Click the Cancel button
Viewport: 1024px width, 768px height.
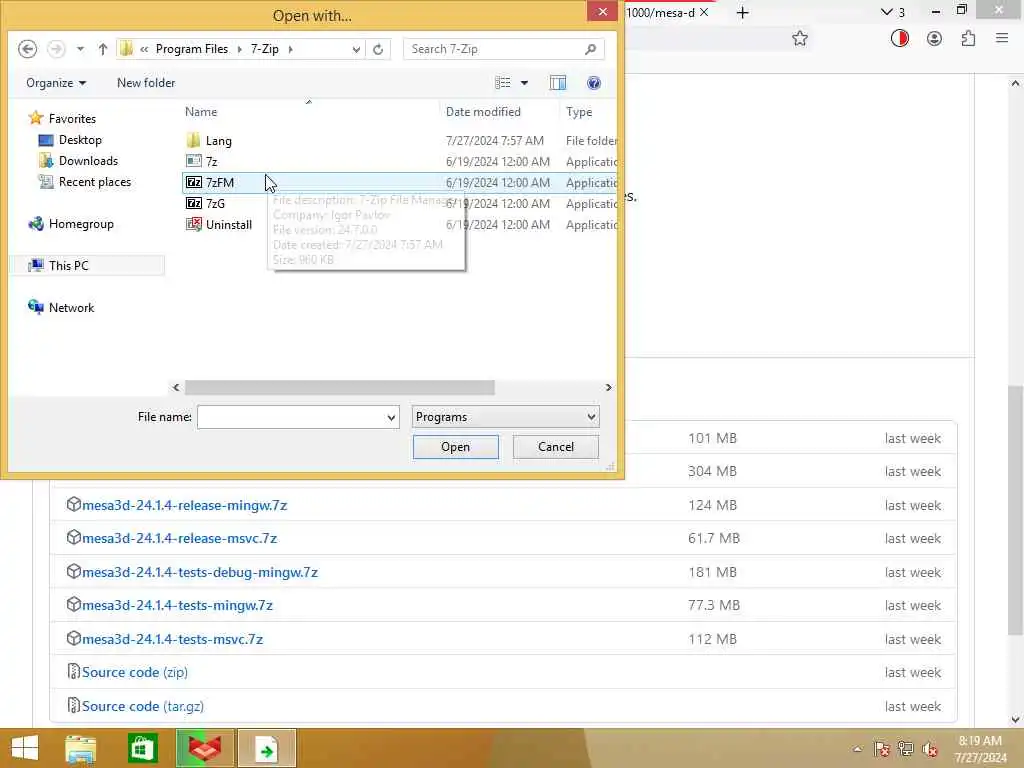pos(556,447)
